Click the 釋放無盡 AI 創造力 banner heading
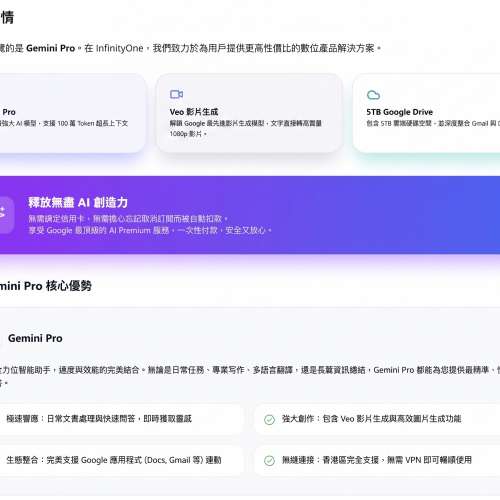 [78, 202]
